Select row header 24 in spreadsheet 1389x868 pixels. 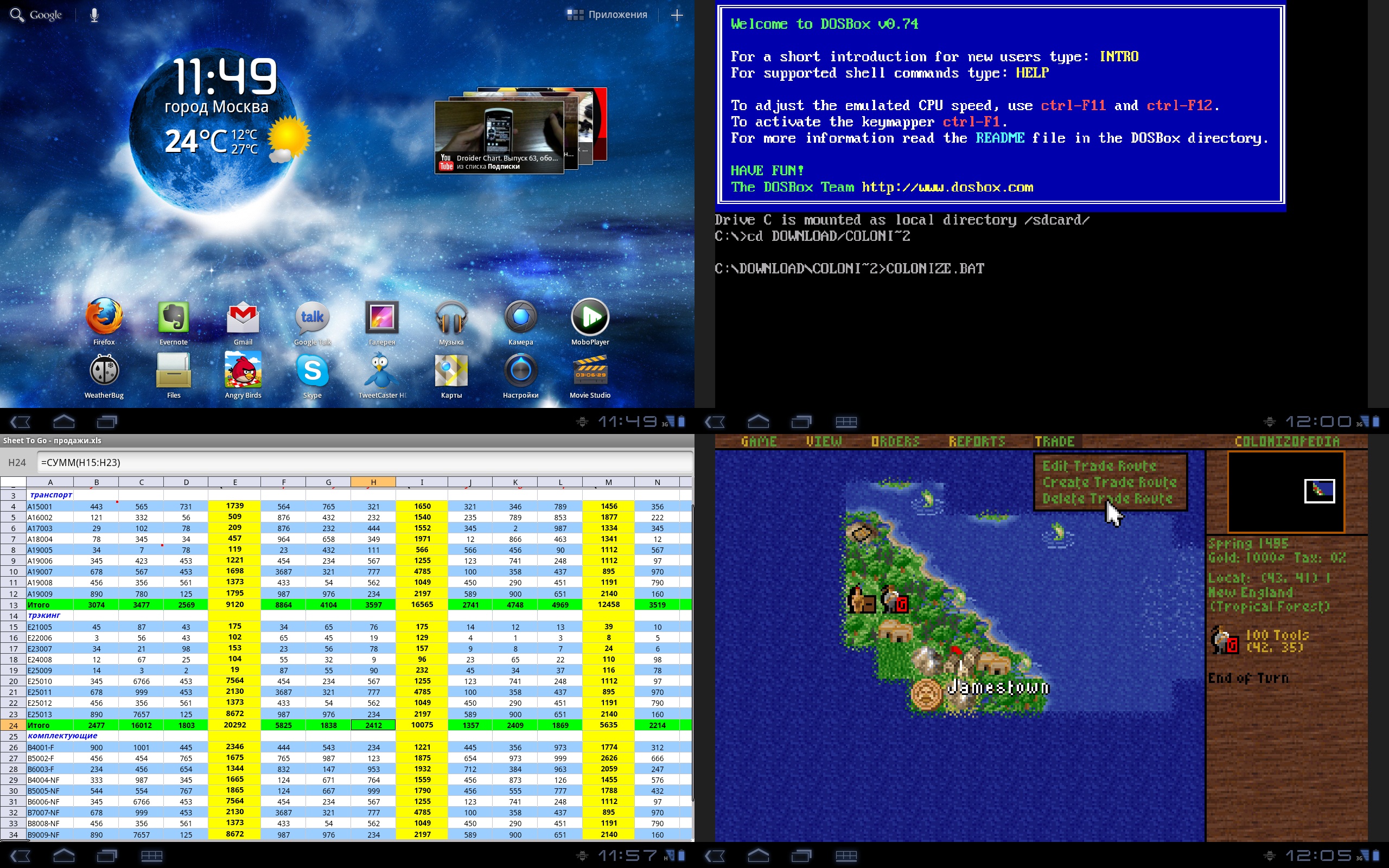13,725
